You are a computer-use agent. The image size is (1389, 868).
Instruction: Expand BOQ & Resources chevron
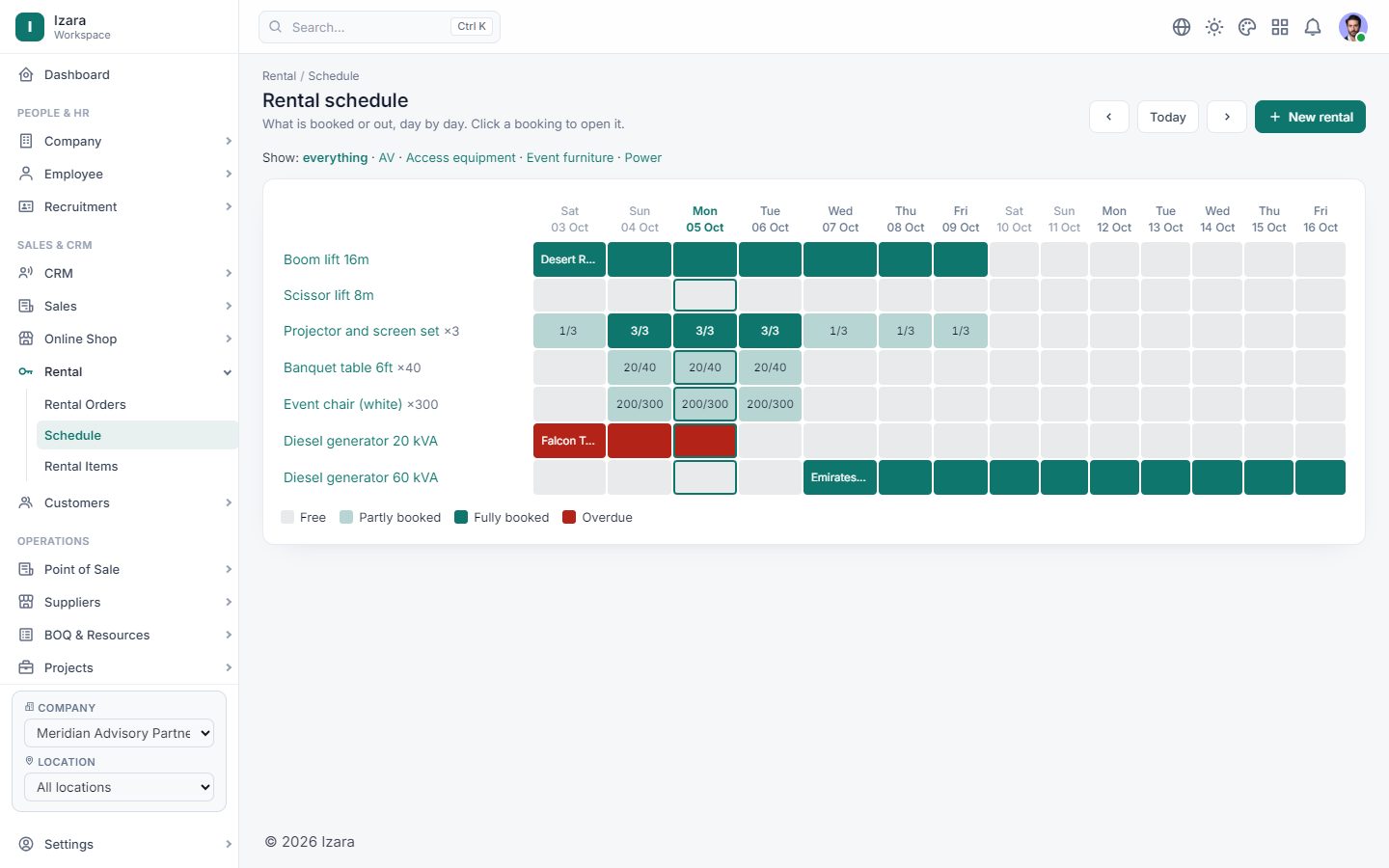click(x=229, y=635)
